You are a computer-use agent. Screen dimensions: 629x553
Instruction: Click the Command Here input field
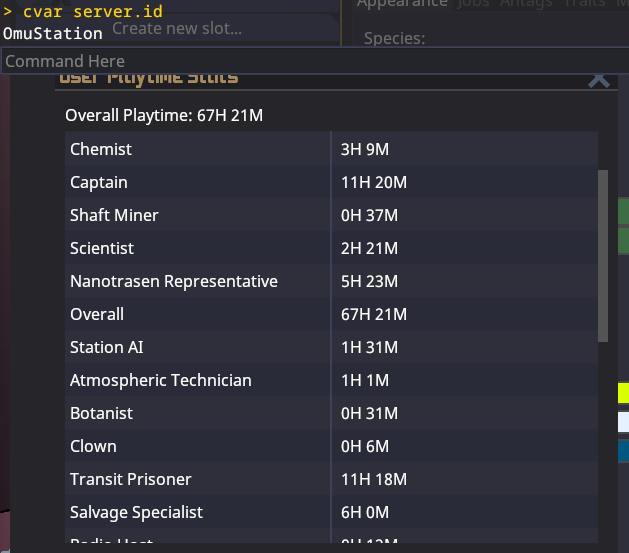pos(300,61)
